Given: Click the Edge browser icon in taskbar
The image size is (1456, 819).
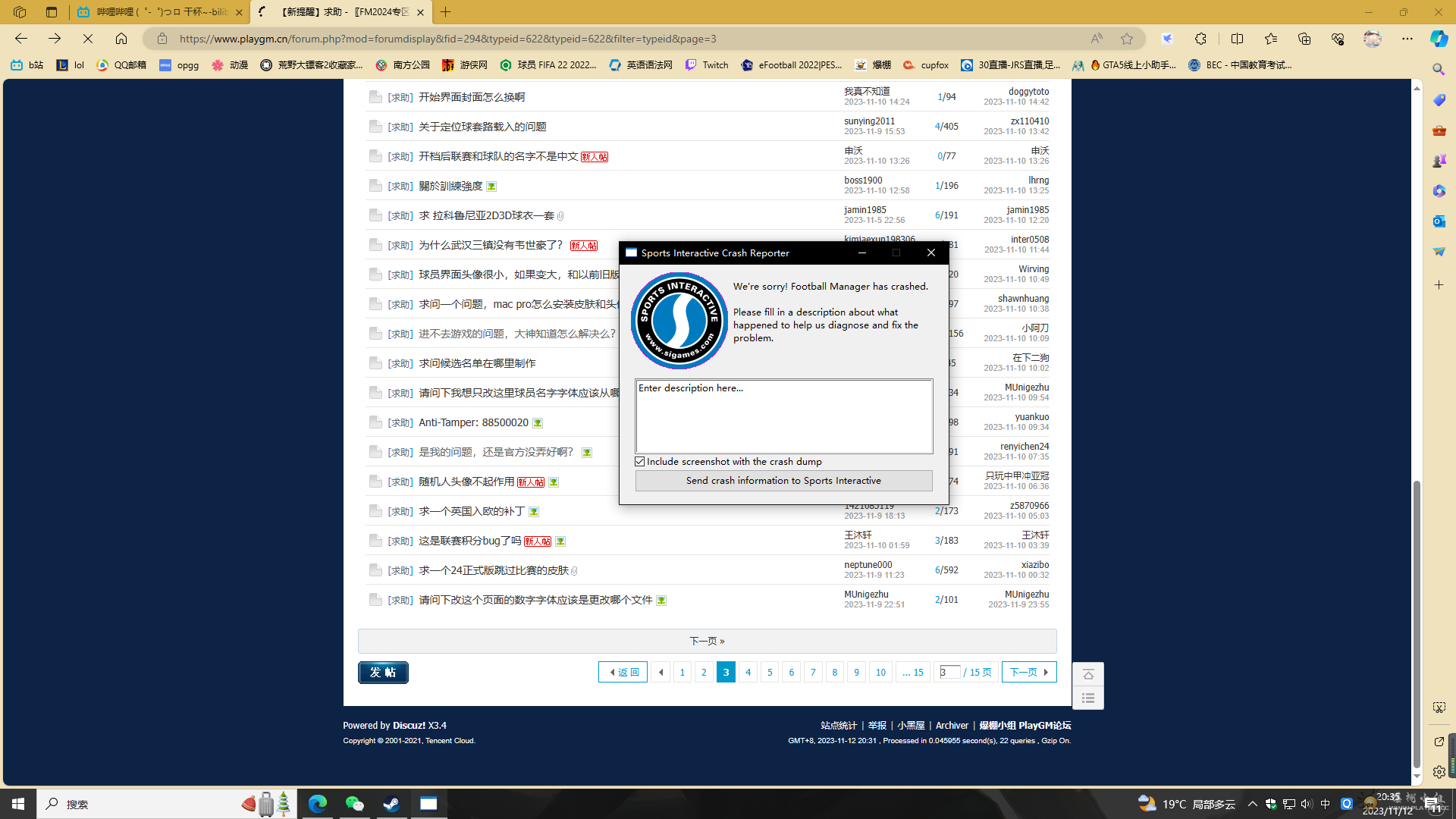Looking at the screenshot, I should (x=319, y=804).
